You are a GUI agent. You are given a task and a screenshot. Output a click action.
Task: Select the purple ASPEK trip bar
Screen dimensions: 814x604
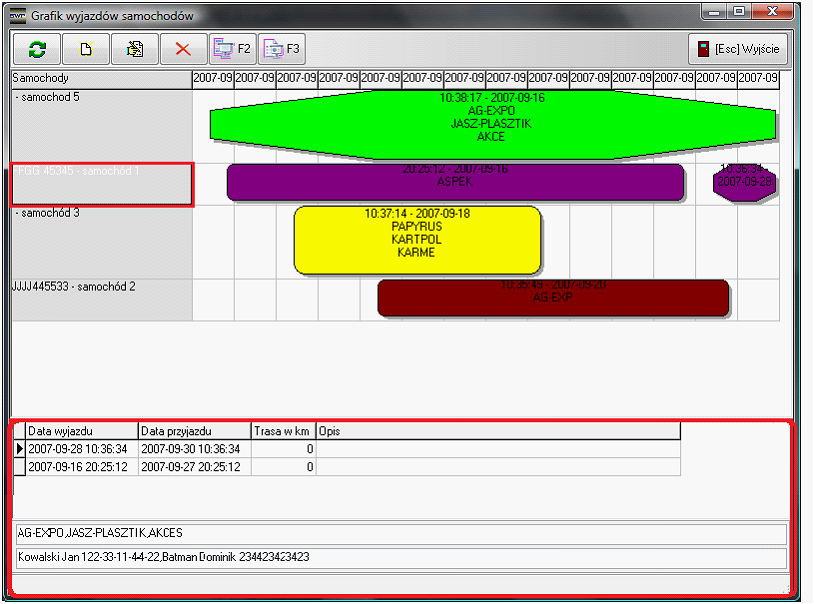click(x=455, y=183)
